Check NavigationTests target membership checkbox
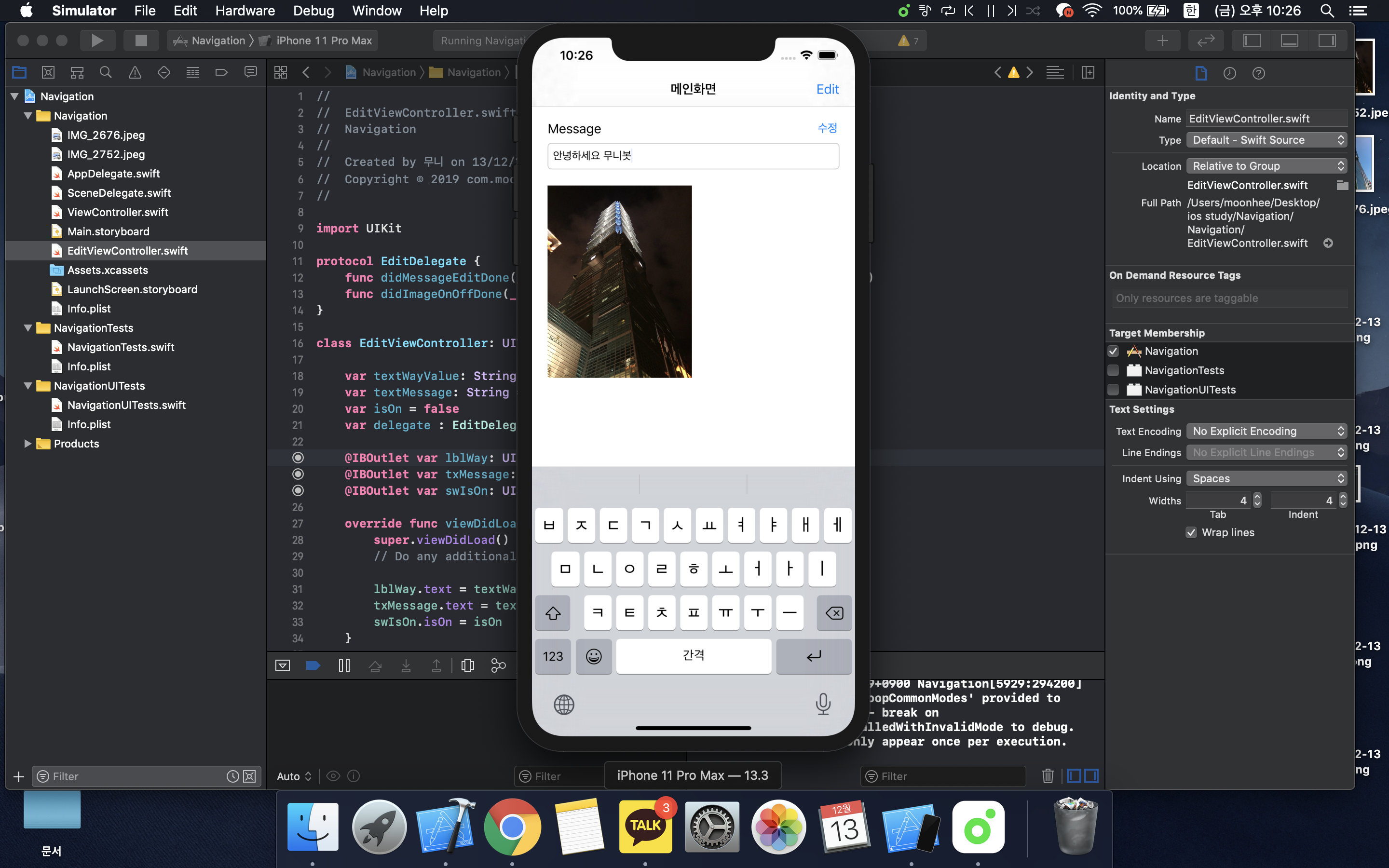 point(1113,370)
